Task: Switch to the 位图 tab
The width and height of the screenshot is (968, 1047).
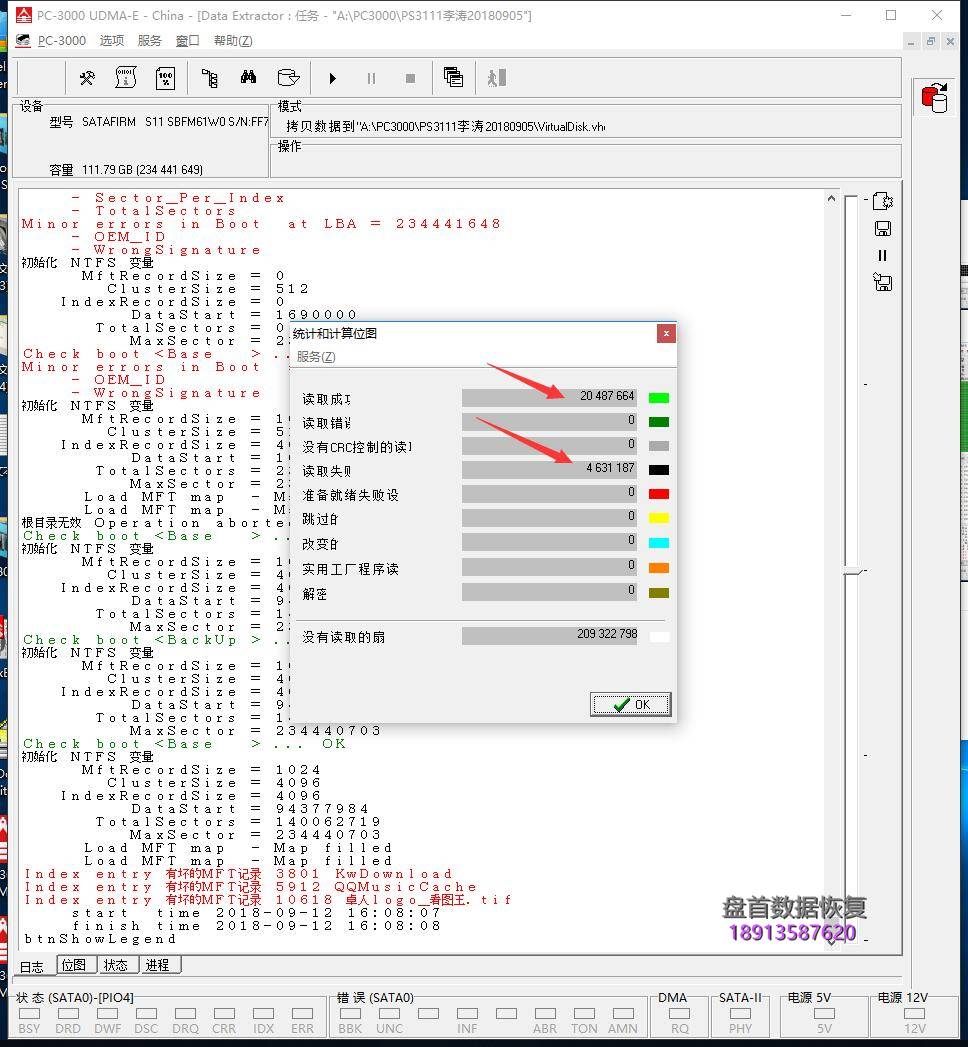Action: (x=74, y=965)
